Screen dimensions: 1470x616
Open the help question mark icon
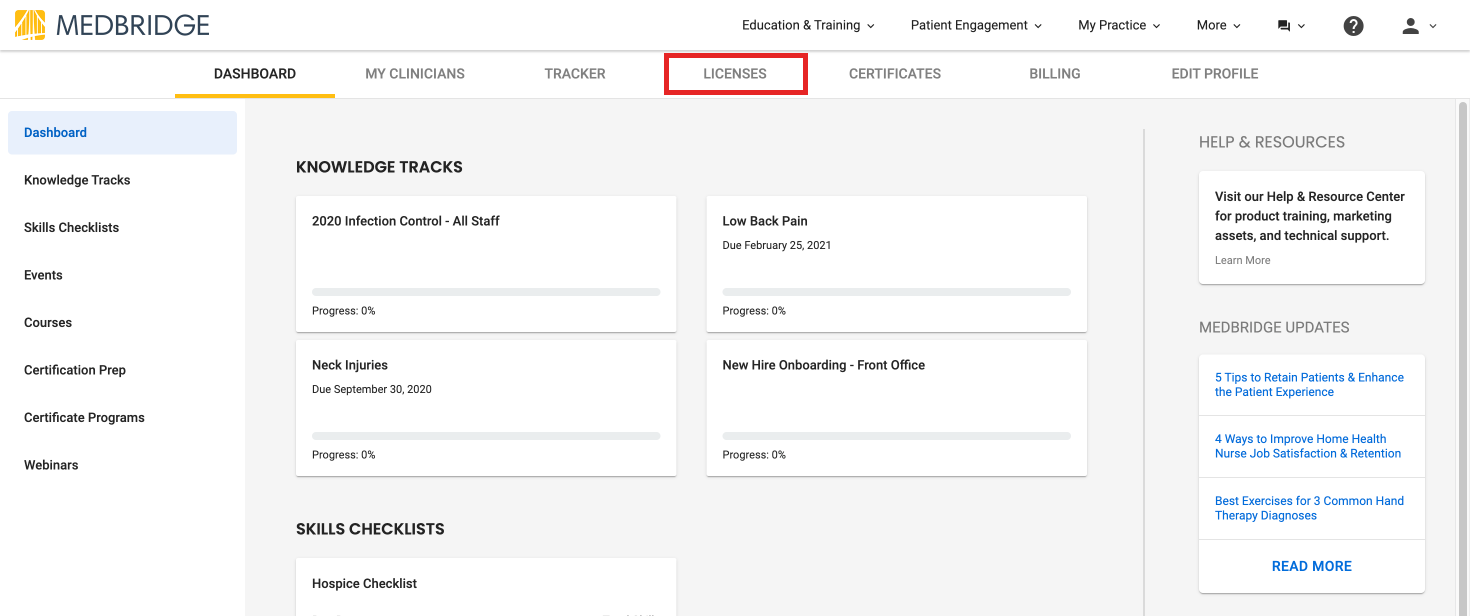[x=1353, y=26]
